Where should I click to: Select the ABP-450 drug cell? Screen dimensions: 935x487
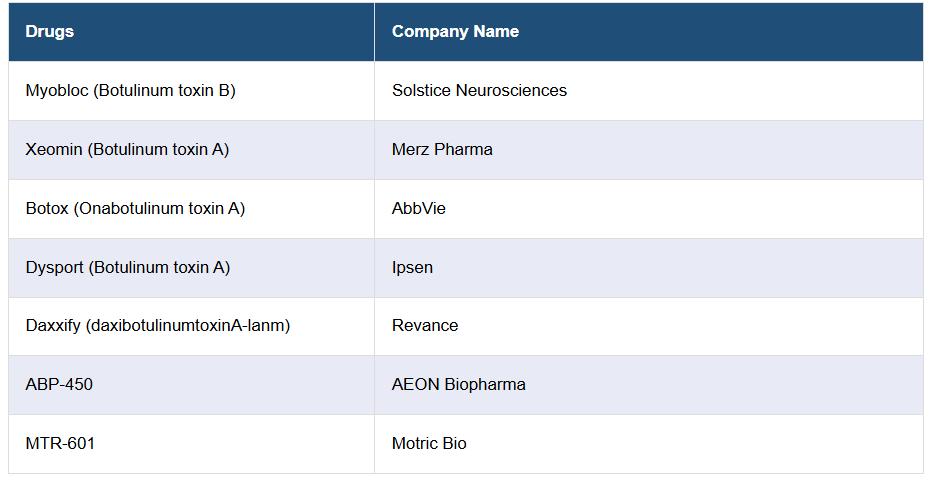point(59,385)
